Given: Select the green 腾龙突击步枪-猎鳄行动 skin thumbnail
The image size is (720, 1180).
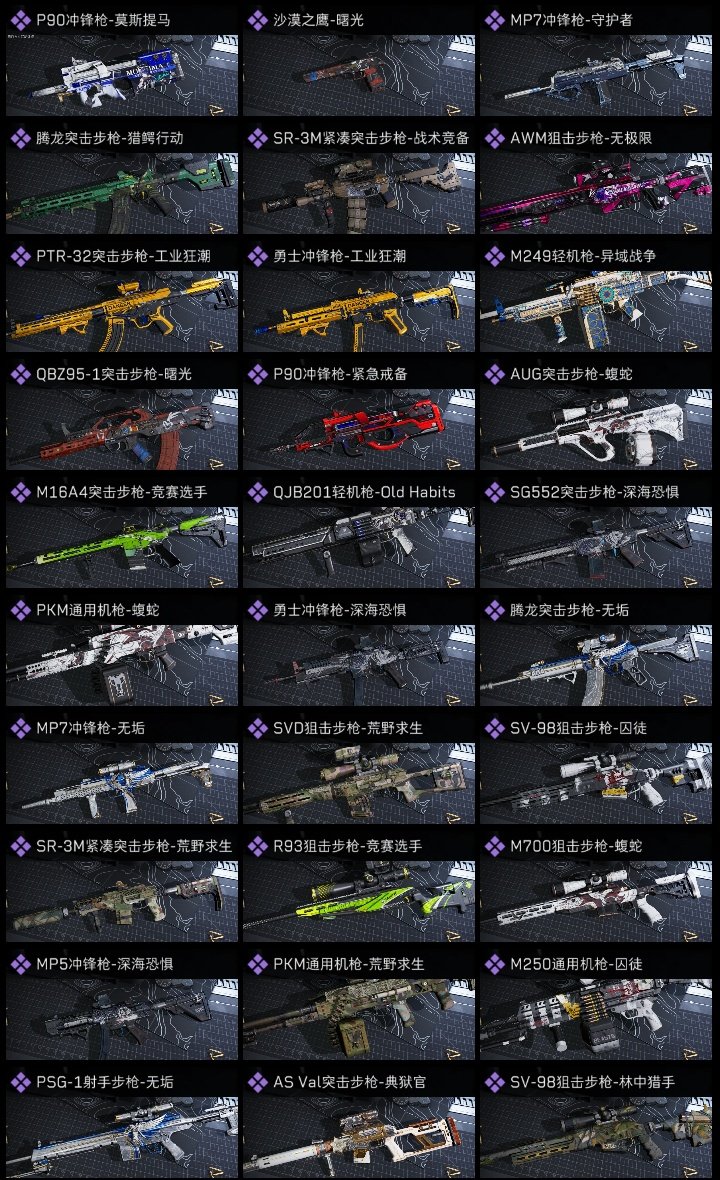Looking at the screenshot, I should click(122, 194).
